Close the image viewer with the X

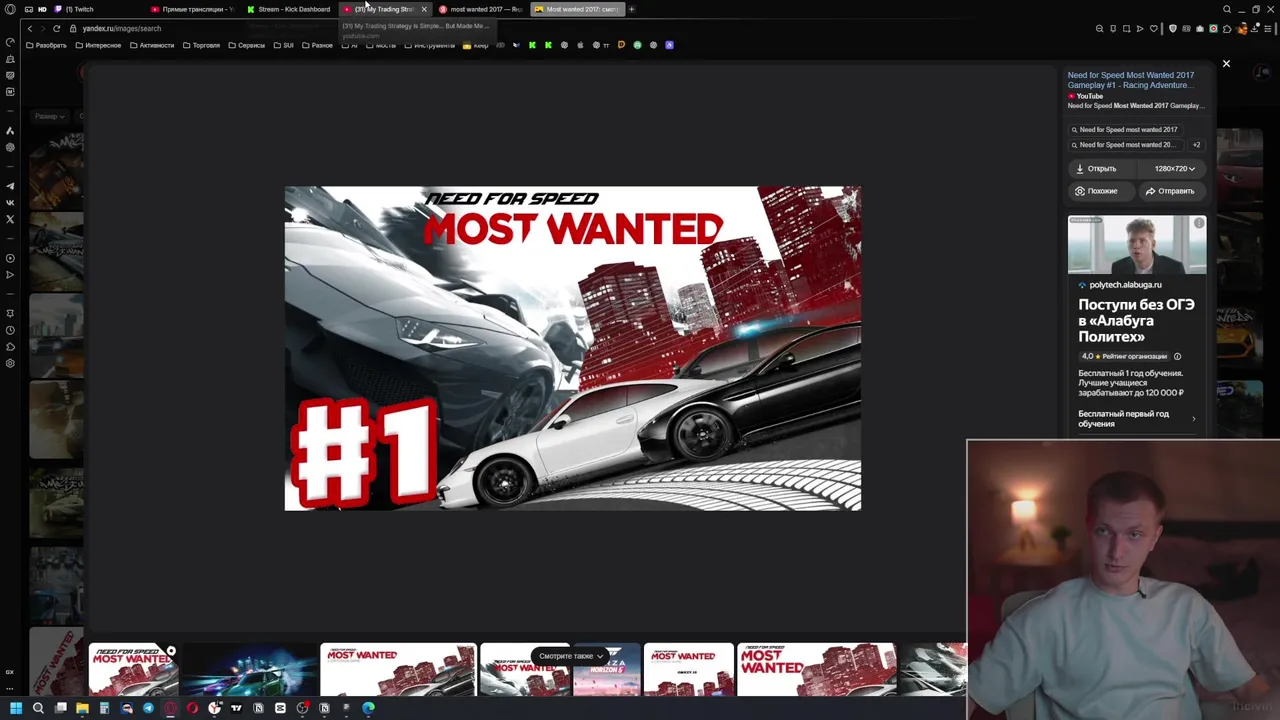(1226, 64)
